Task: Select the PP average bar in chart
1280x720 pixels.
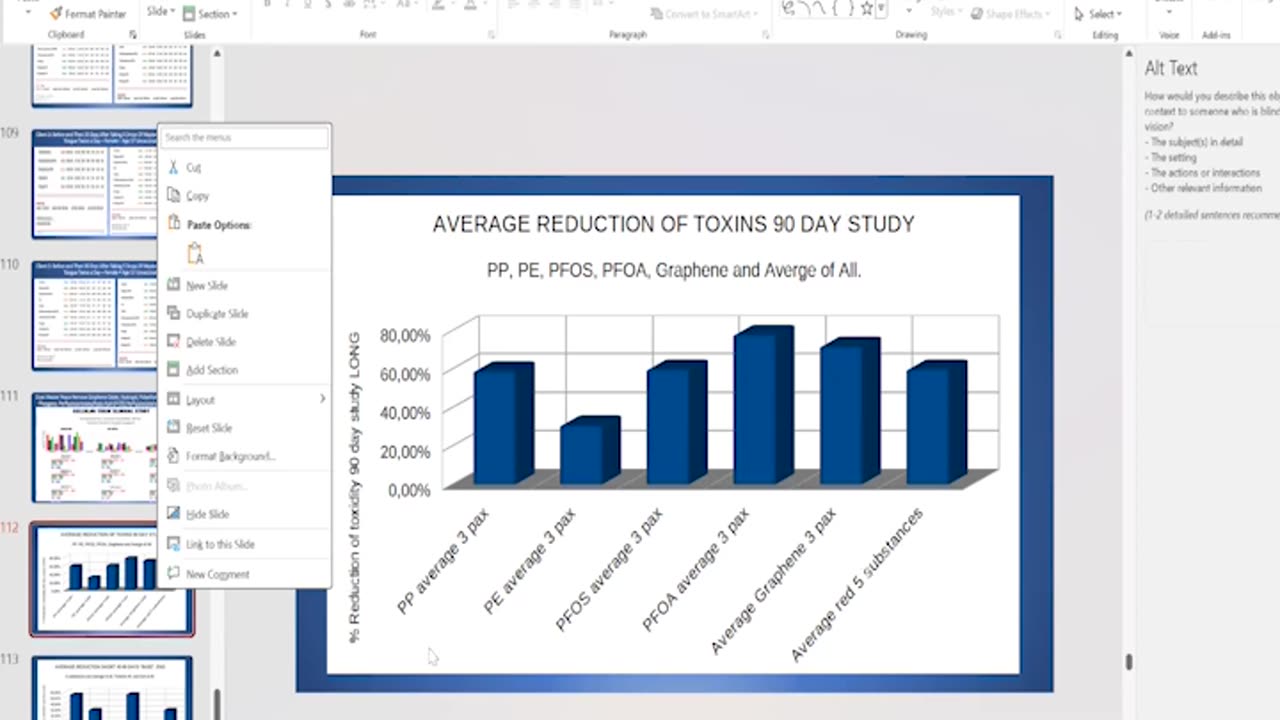Action: pyautogui.click(x=502, y=424)
